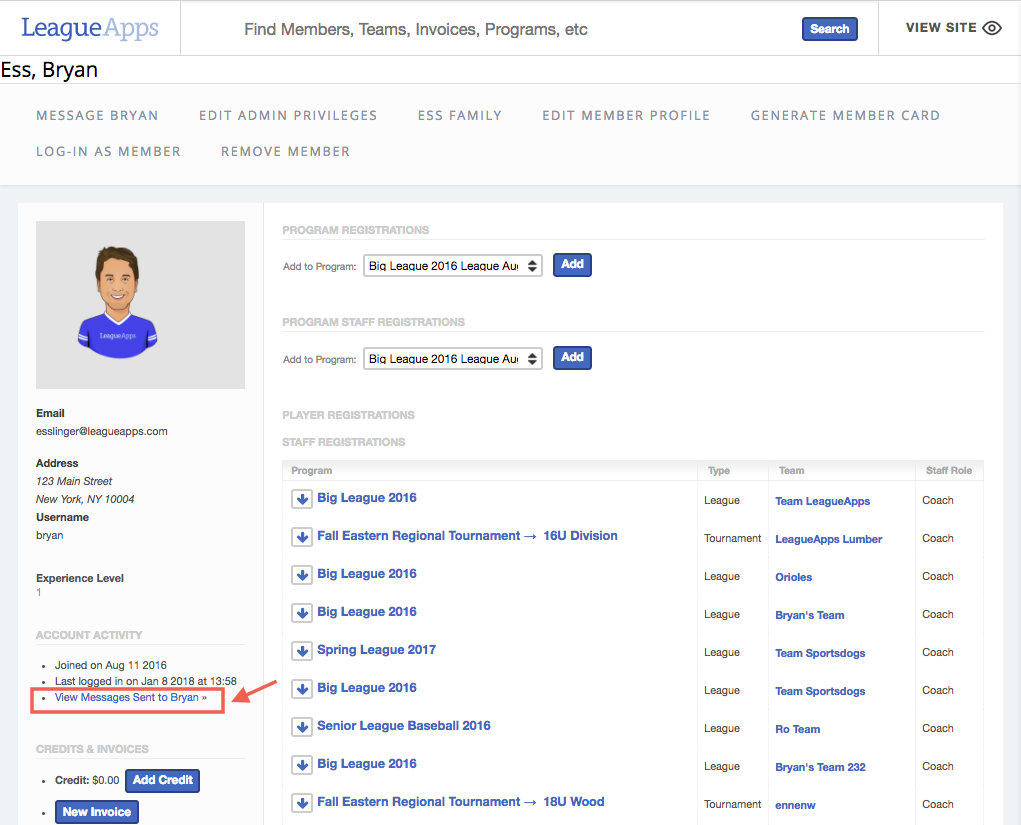Open Big League 2016 in the Orioles row
This screenshot has height=825, width=1021.
coord(367,574)
